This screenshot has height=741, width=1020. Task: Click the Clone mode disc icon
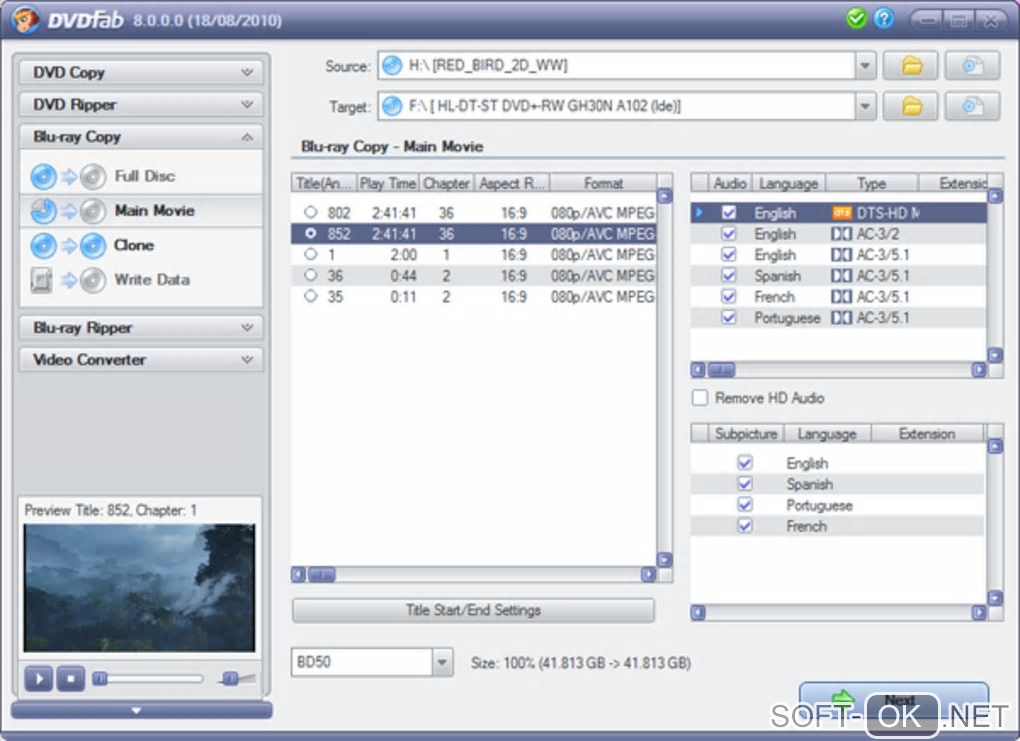[x=68, y=245]
